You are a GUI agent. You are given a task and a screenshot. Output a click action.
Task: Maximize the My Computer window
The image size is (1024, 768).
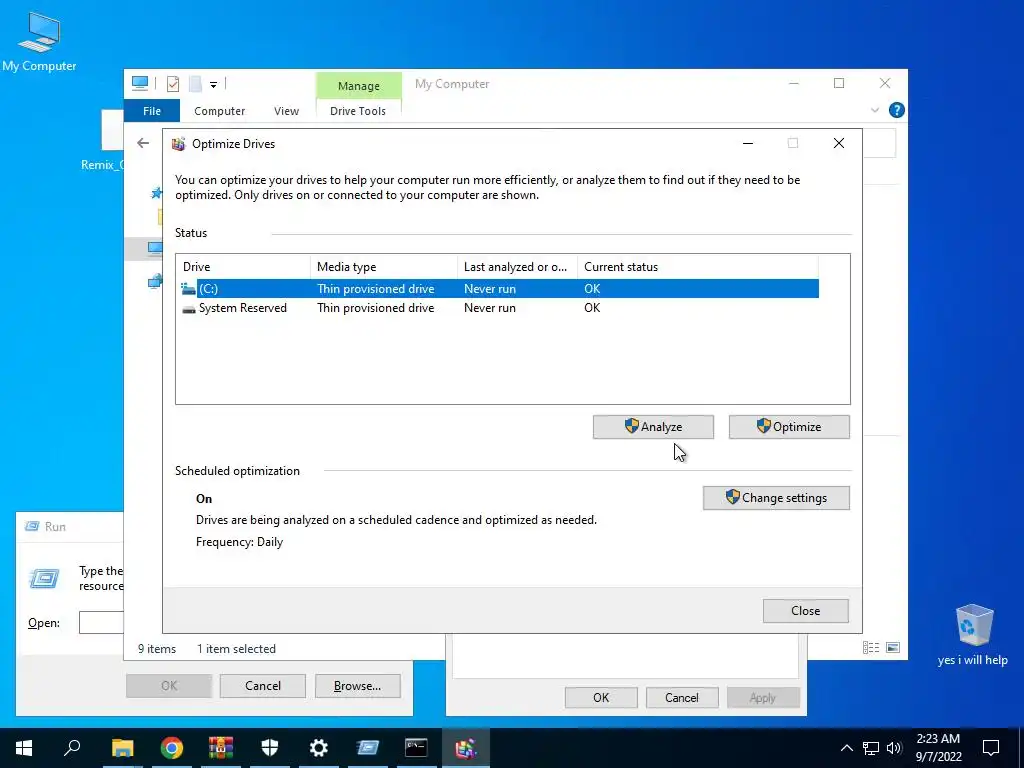point(839,83)
